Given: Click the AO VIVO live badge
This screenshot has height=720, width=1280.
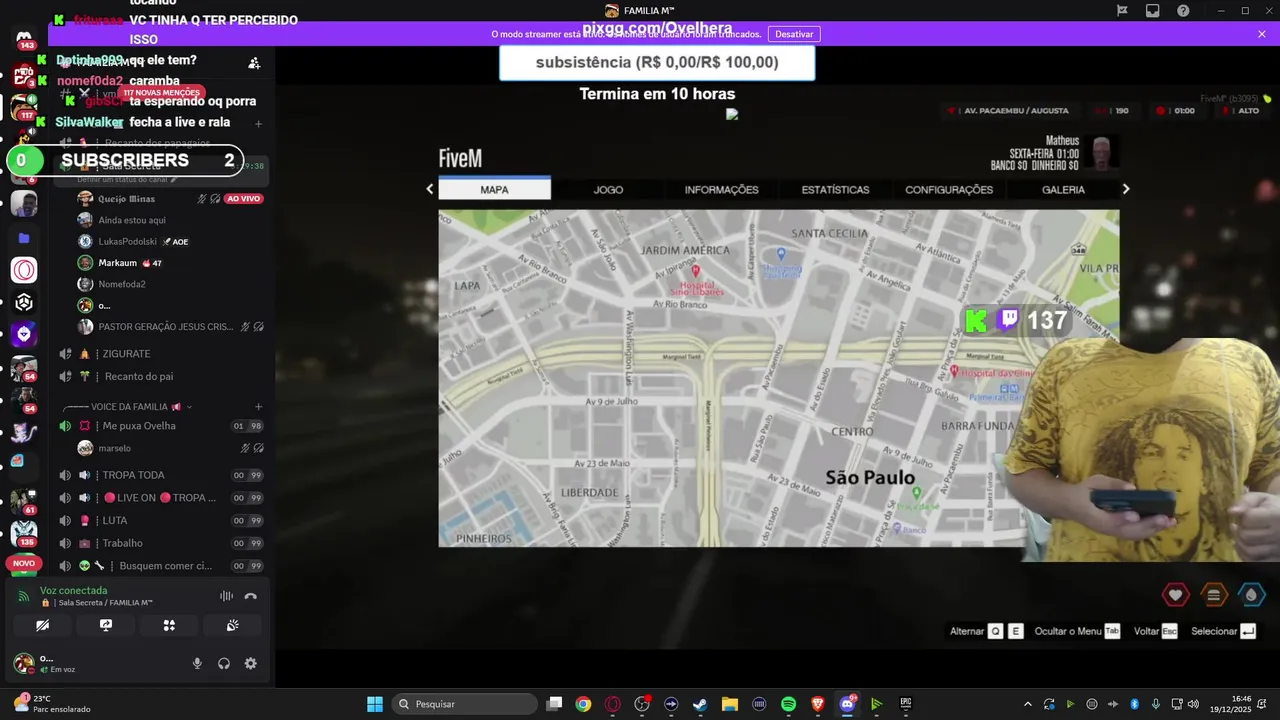Looking at the screenshot, I should pos(244,199).
